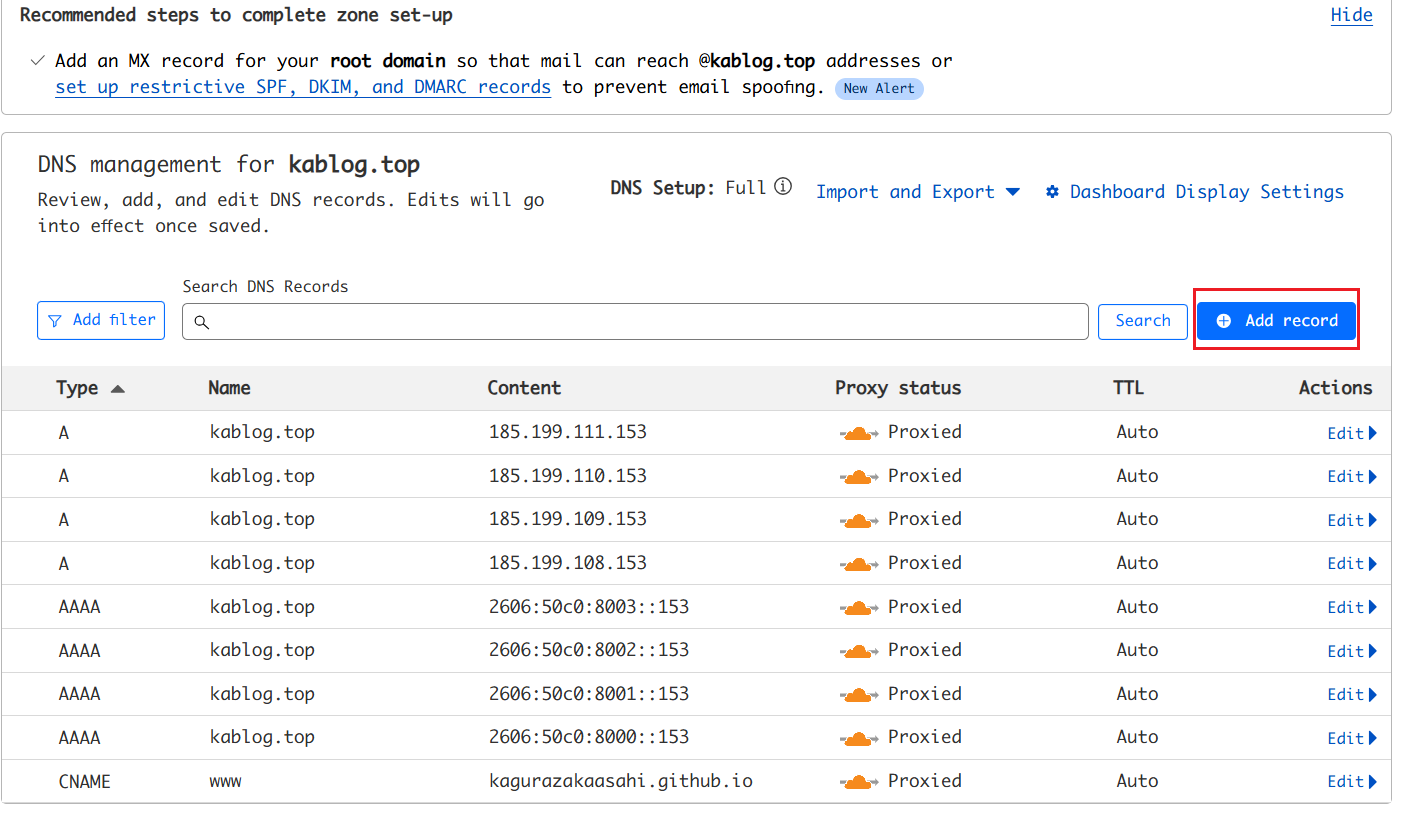1401x820 pixels.
Task: Click the orange cloud for 185.199.111.153
Action: click(857, 433)
